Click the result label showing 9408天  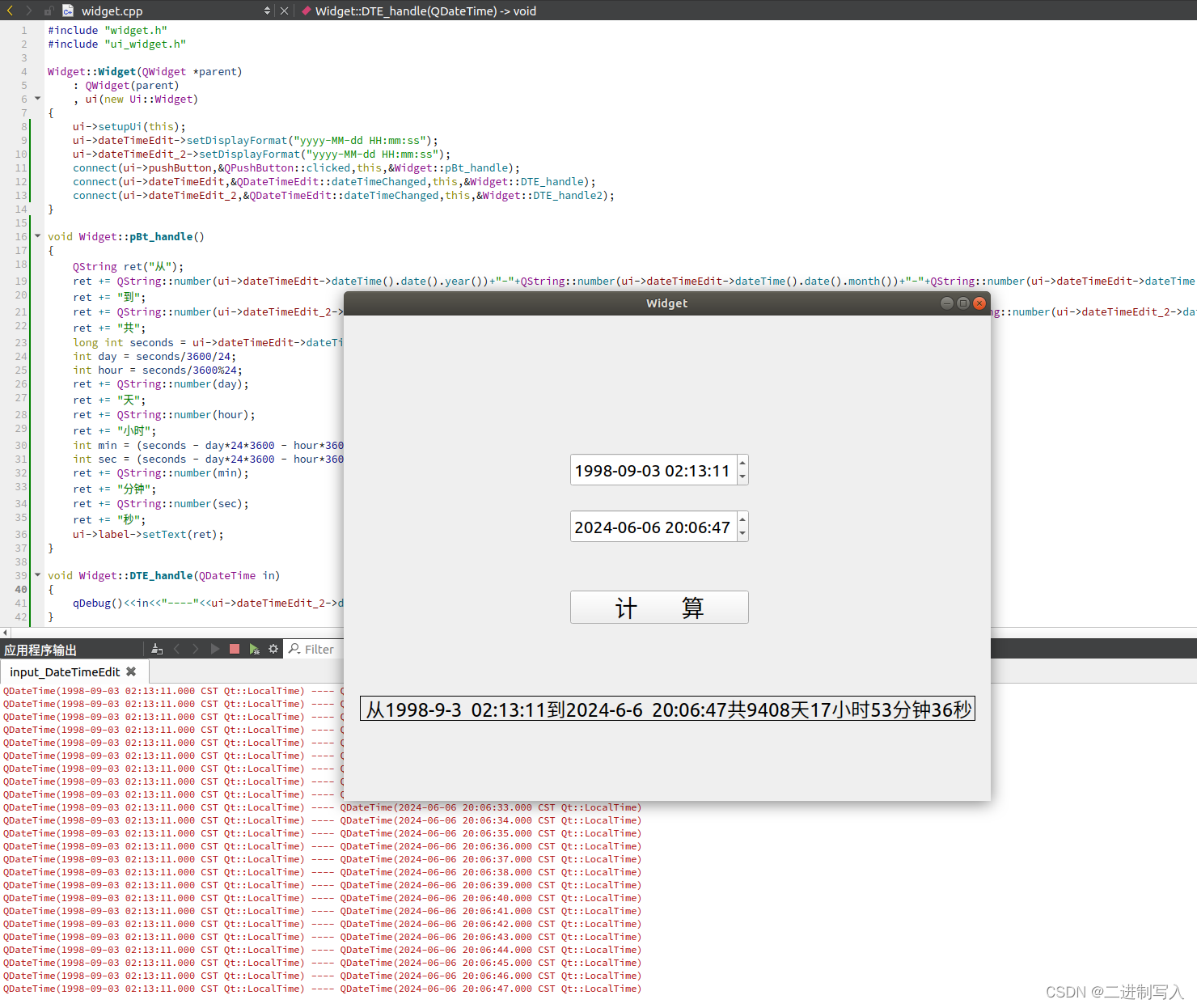667,709
